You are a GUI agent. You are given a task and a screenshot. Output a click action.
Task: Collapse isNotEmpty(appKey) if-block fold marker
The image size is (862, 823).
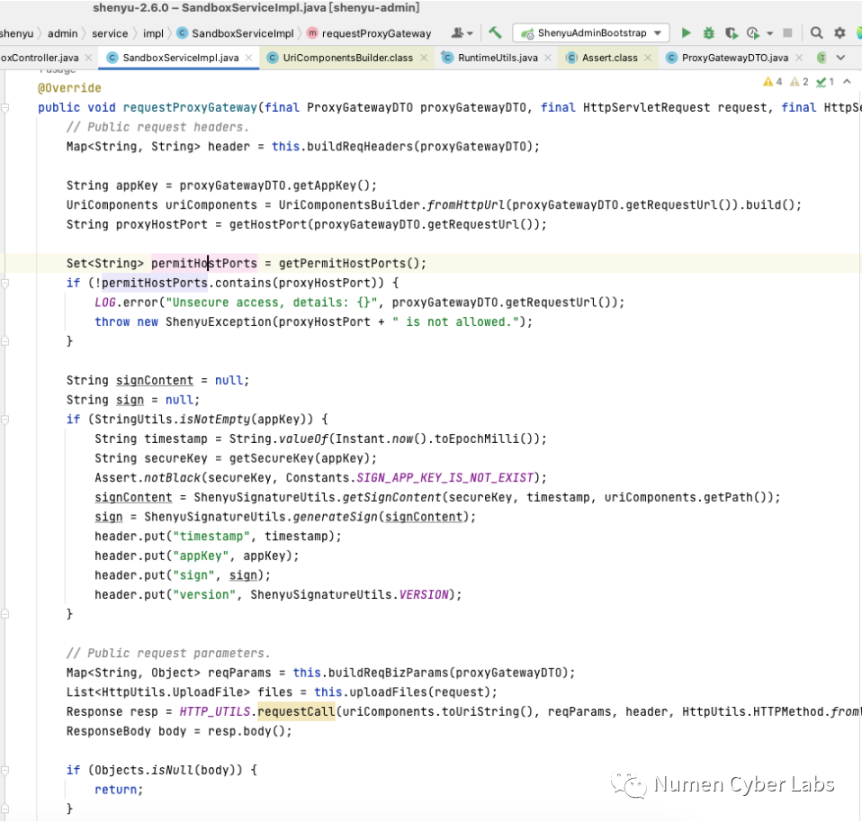click(x=5, y=419)
